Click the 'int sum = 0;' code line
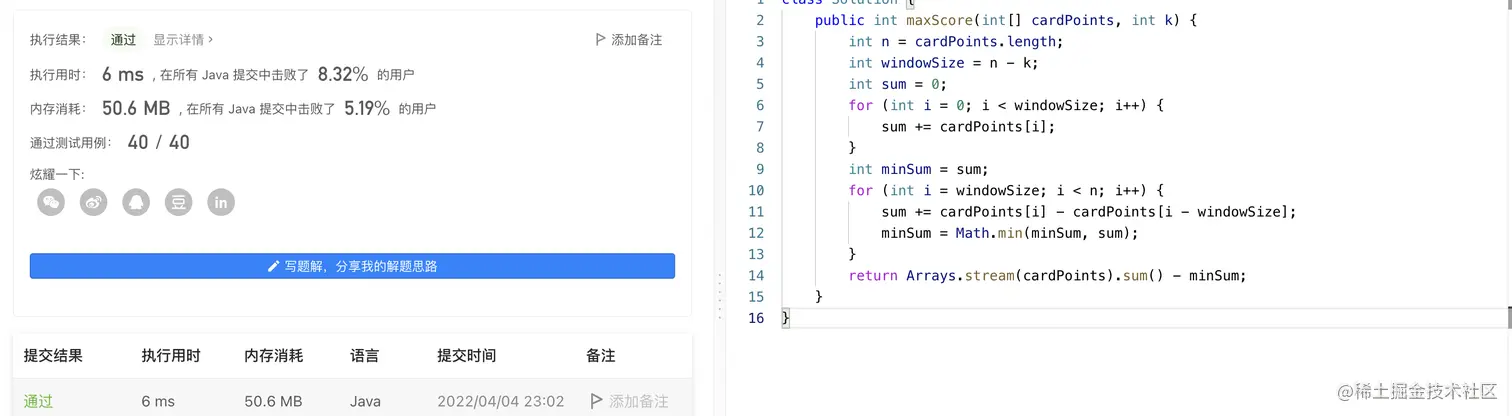The image size is (1512, 416). pyautogui.click(x=897, y=84)
